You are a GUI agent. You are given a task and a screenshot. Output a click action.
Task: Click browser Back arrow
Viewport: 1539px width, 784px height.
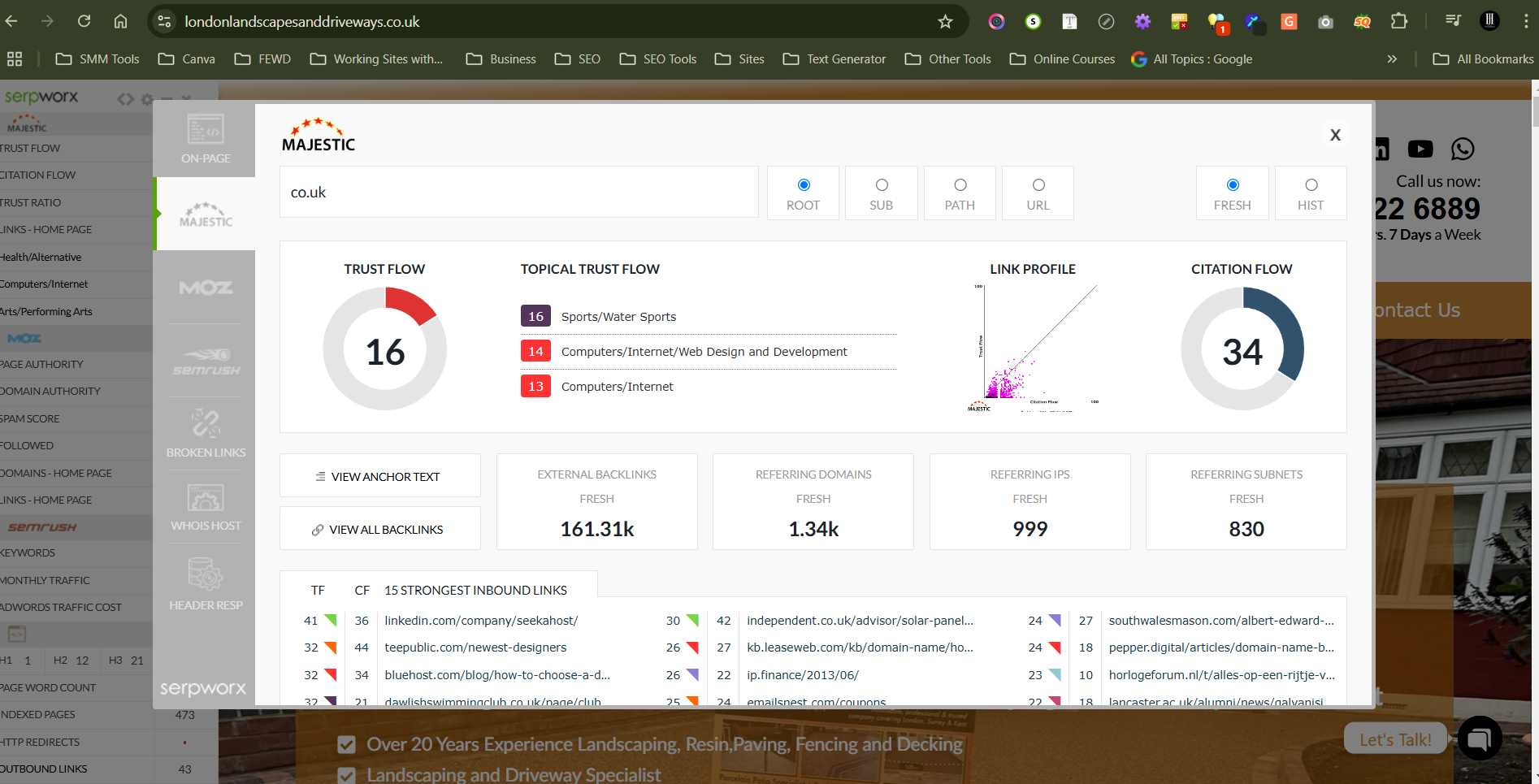click(12, 21)
